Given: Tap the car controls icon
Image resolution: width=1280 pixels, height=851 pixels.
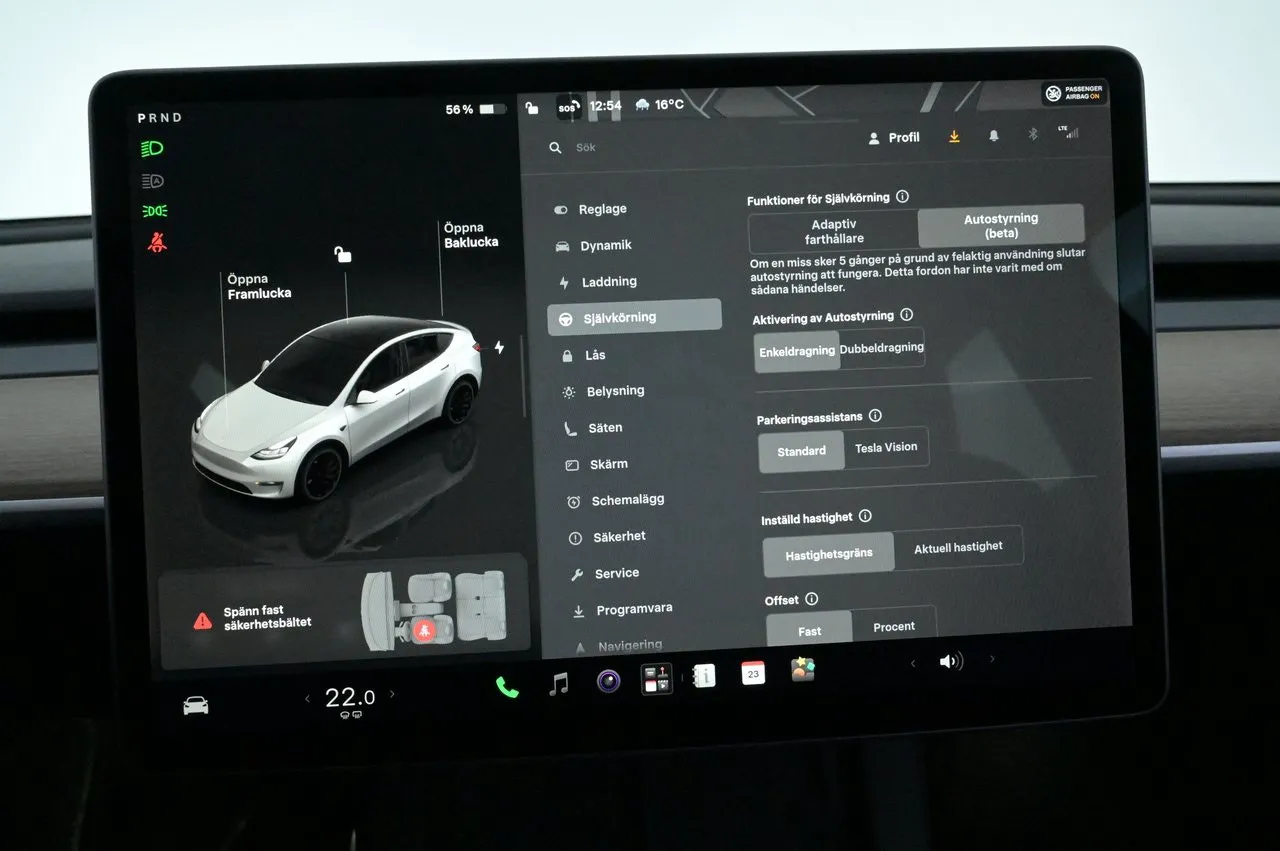Looking at the screenshot, I should [196, 706].
